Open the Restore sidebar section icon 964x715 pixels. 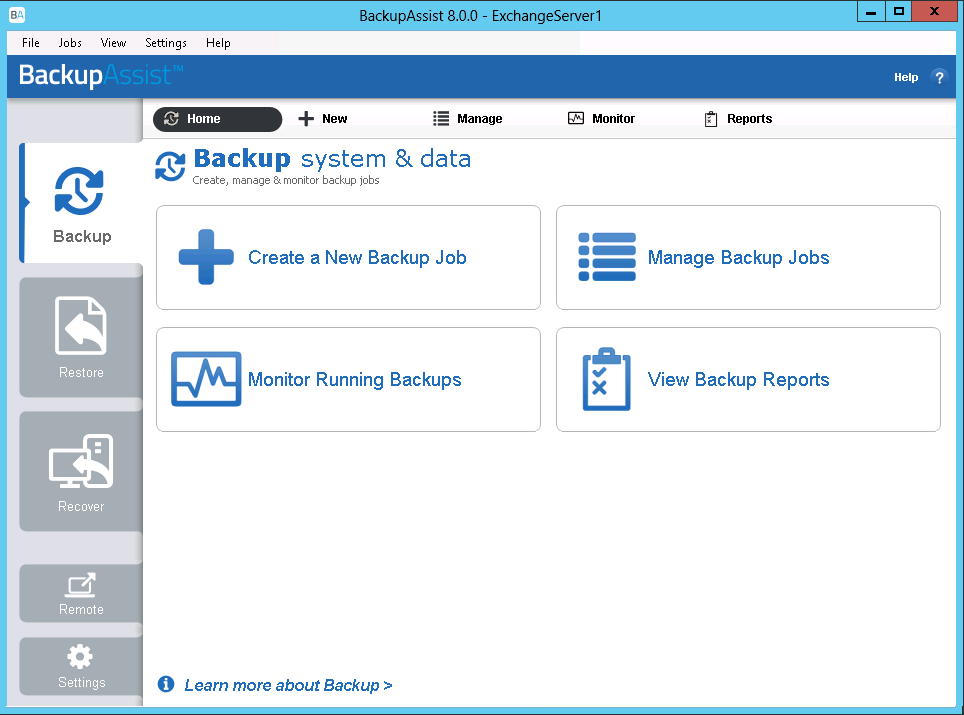(x=81, y=325)
